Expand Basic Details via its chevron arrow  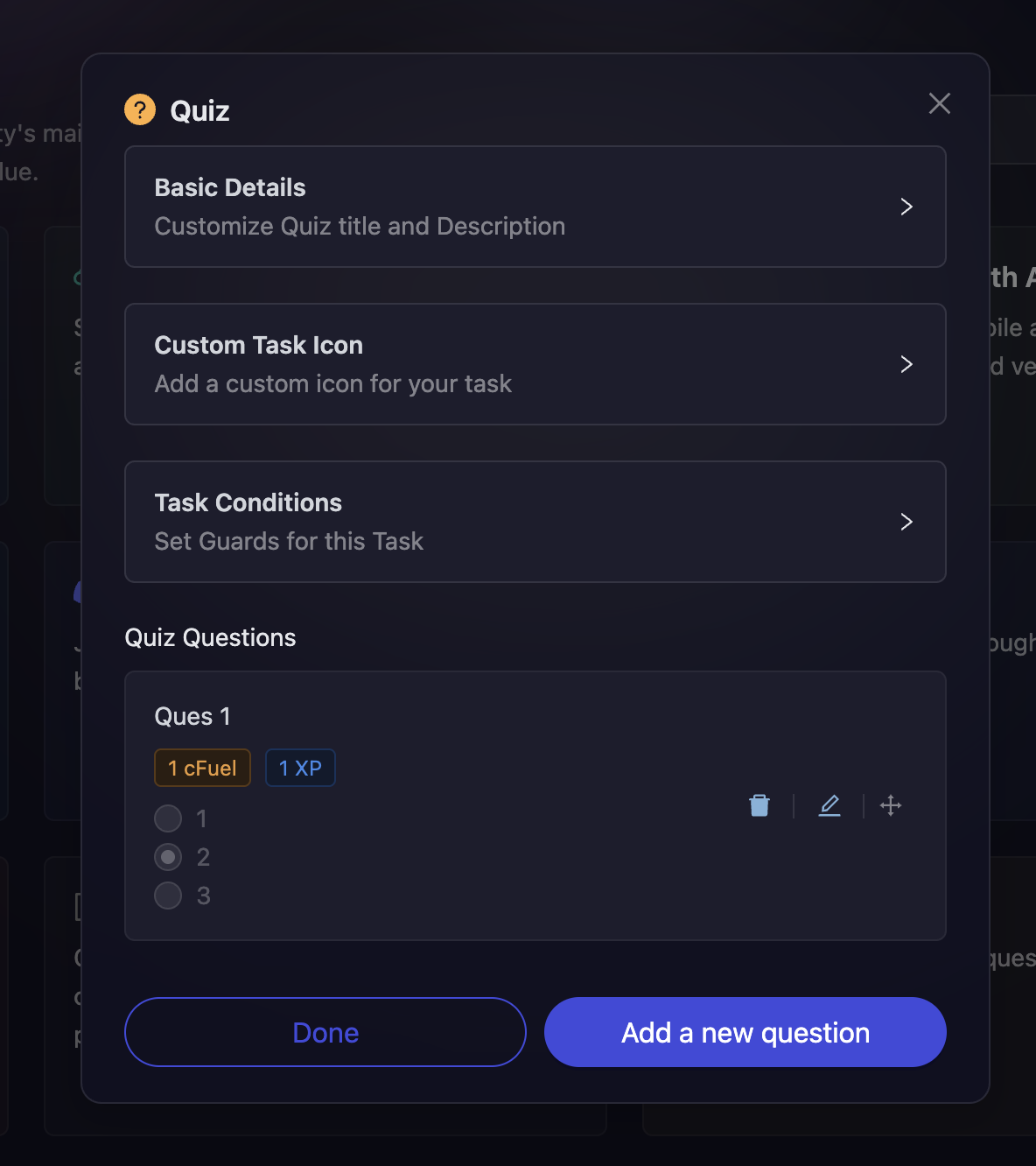coord(906,207)
